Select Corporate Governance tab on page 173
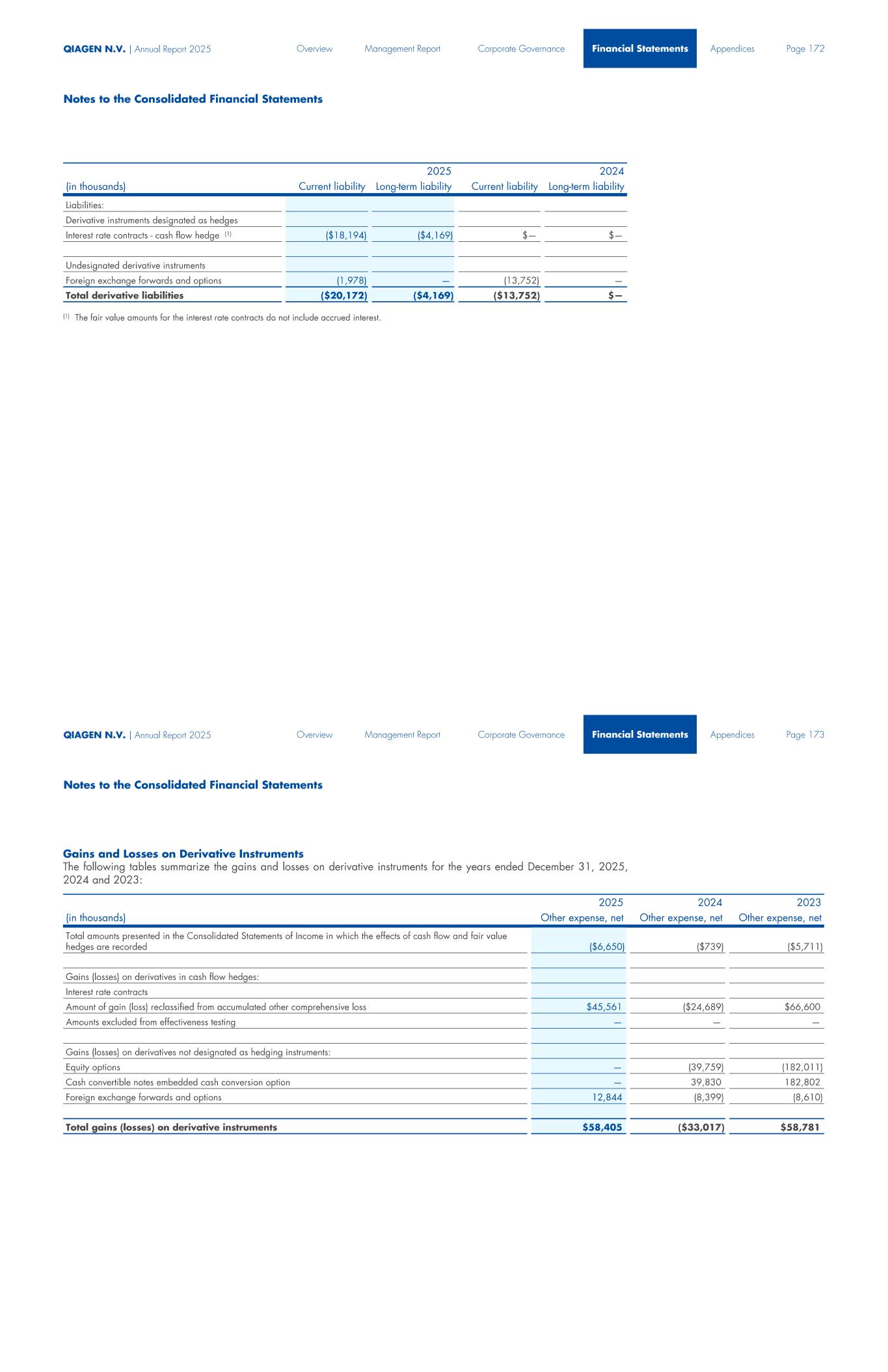The height and width of the screenshot is (1372, 888). coord(521,735)
